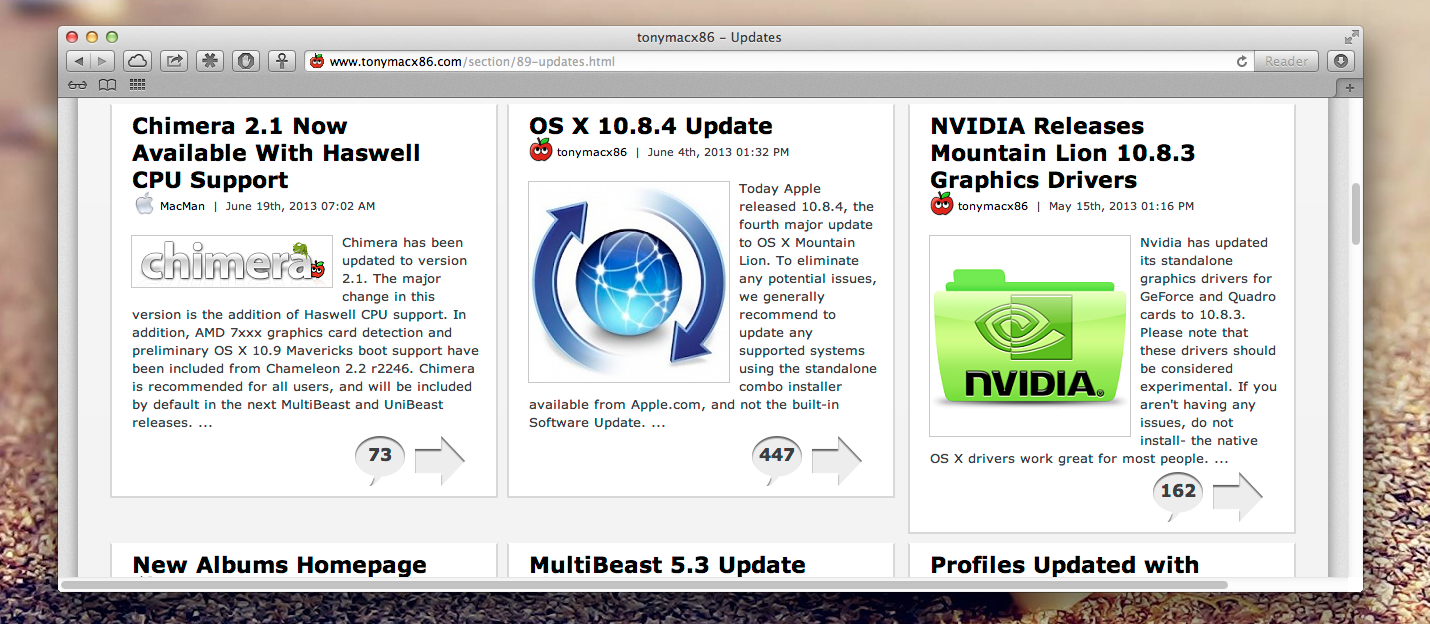Click the MacMan author name
Image resolution: width=1430 pixels, height=624 pixels.
point(182,206)
